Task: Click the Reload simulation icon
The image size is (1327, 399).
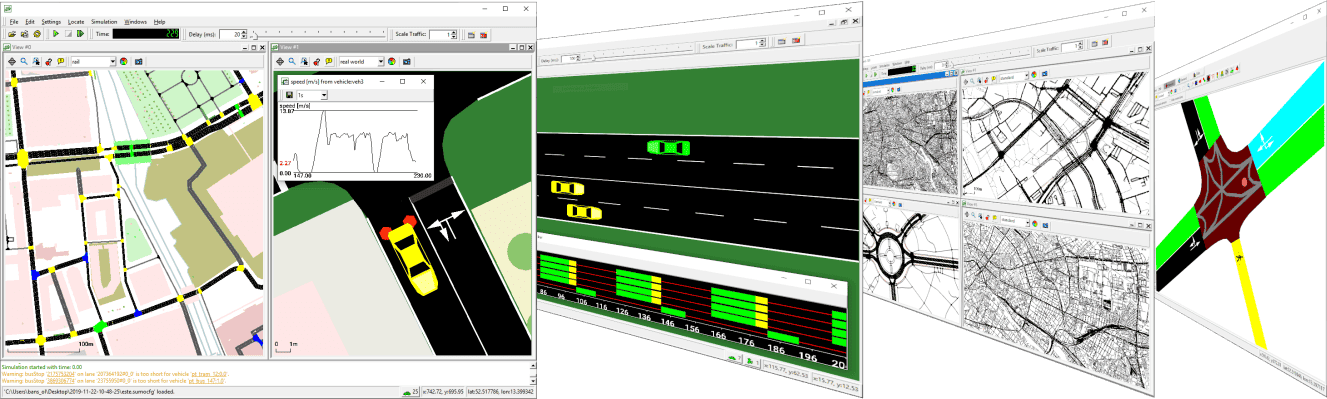Action: tap(37, 34)
